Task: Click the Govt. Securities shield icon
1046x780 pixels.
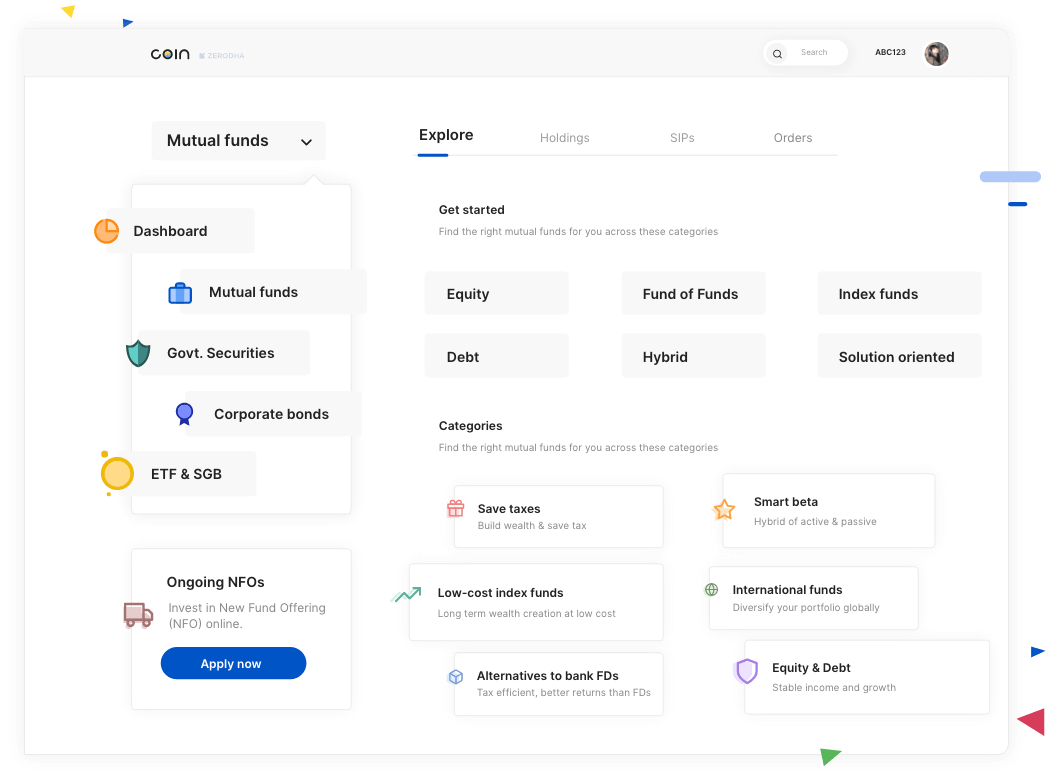Action: point(138,353)
